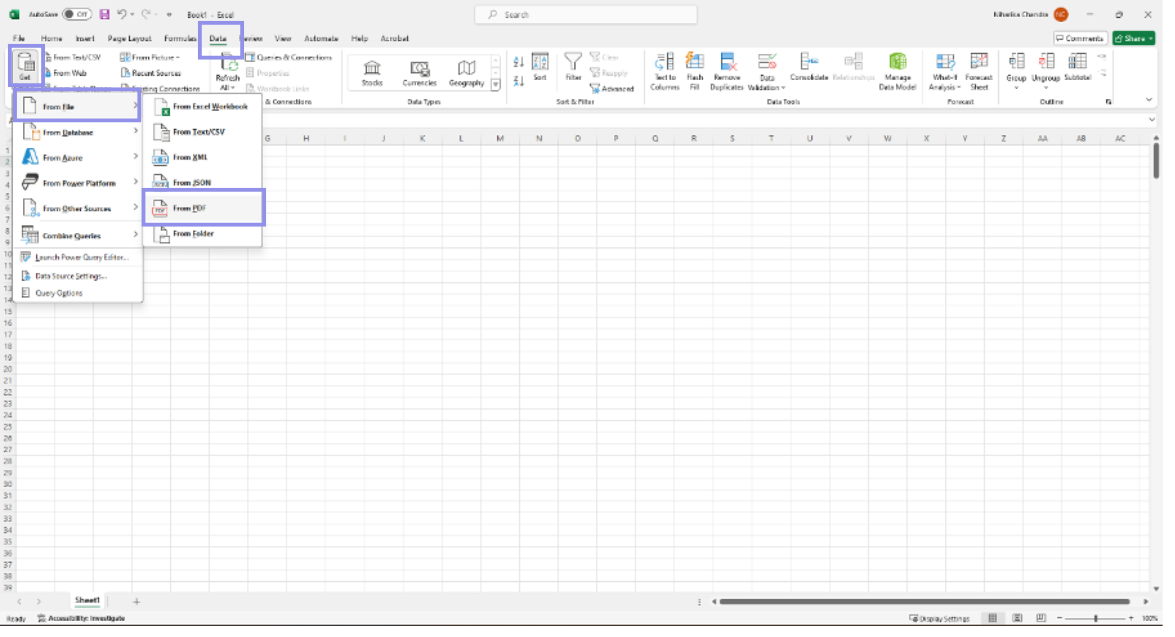This screenshot has height=637, width=1175.
Task: Open the From Power Platform submenu
Action: [79, 184]
